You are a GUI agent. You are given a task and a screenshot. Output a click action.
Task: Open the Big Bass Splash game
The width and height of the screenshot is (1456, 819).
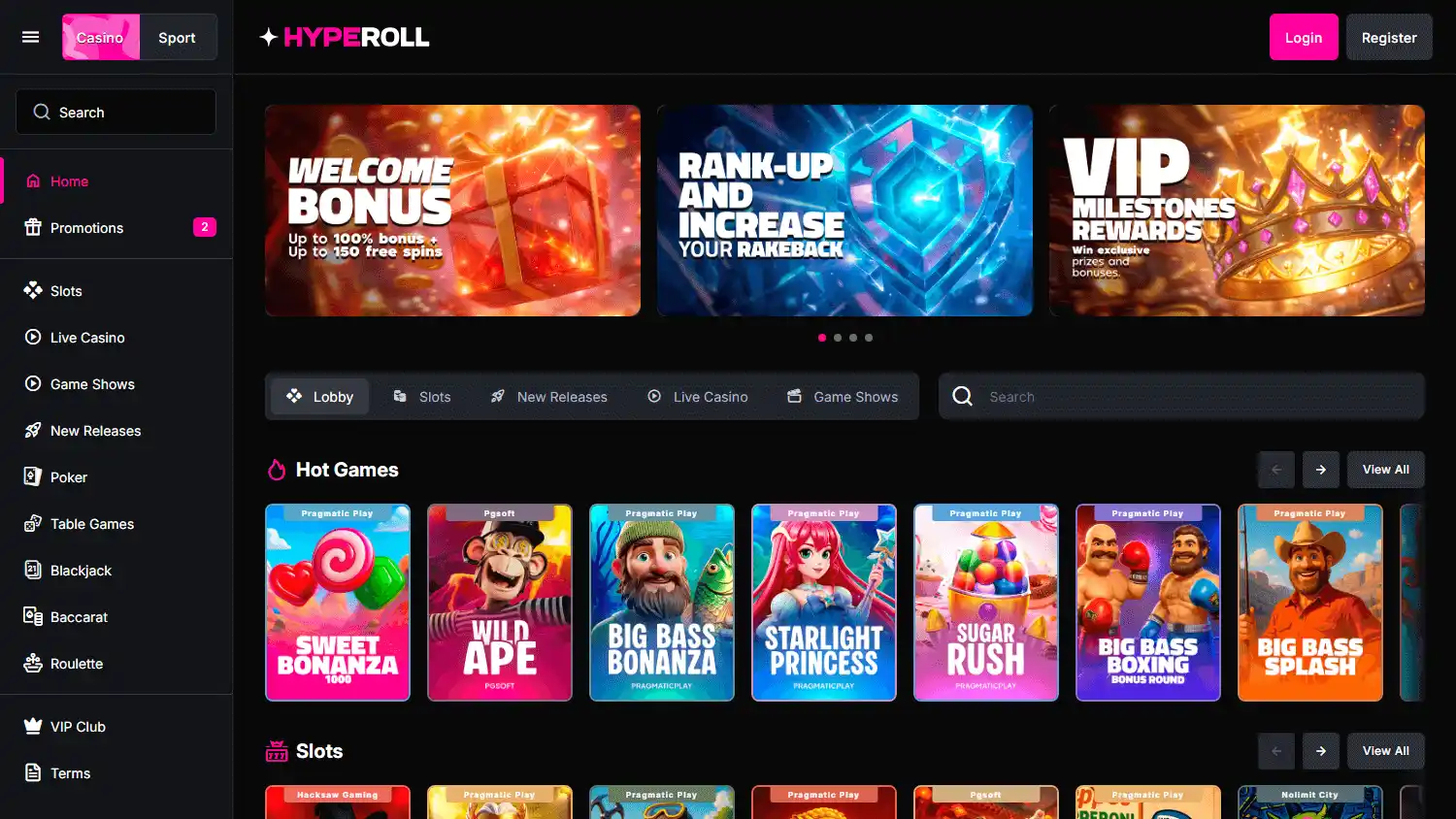pyautogui.click(x=1310, y=603)
